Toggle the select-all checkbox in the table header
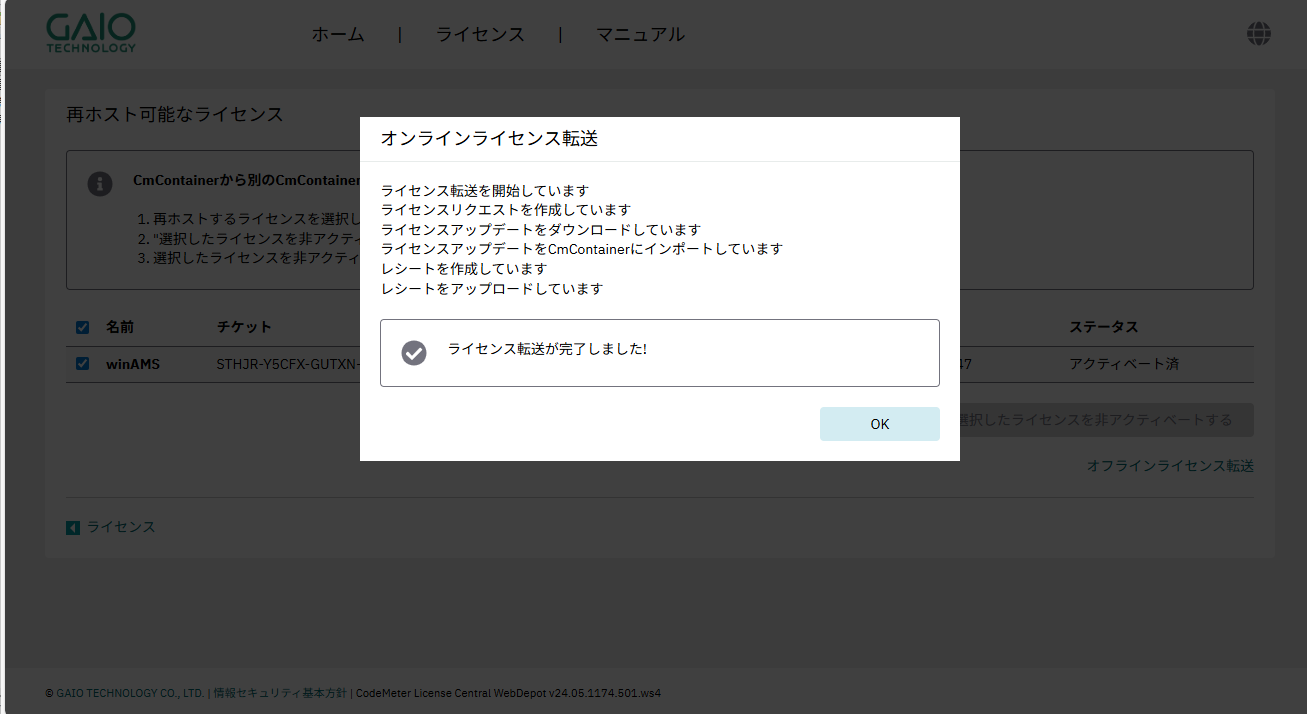This screenshot has height=714, width=1307. (x=83, y=327)
